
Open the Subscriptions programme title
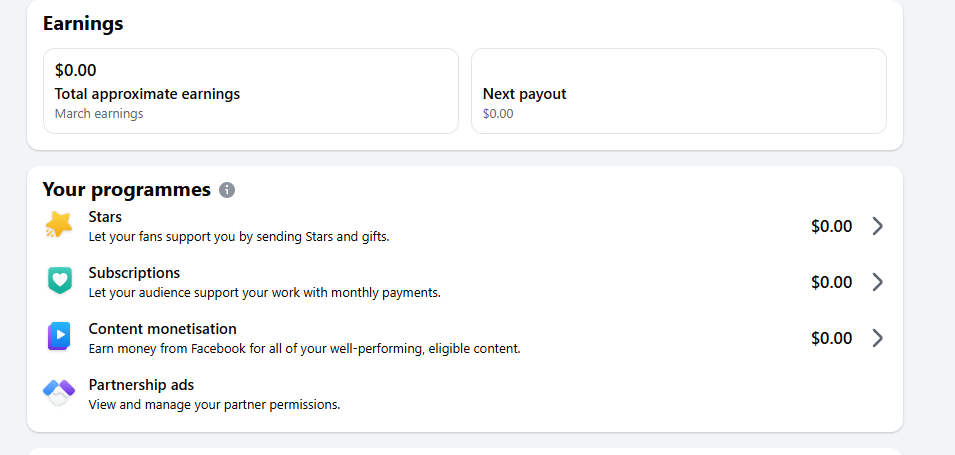(x=134, y=272)
